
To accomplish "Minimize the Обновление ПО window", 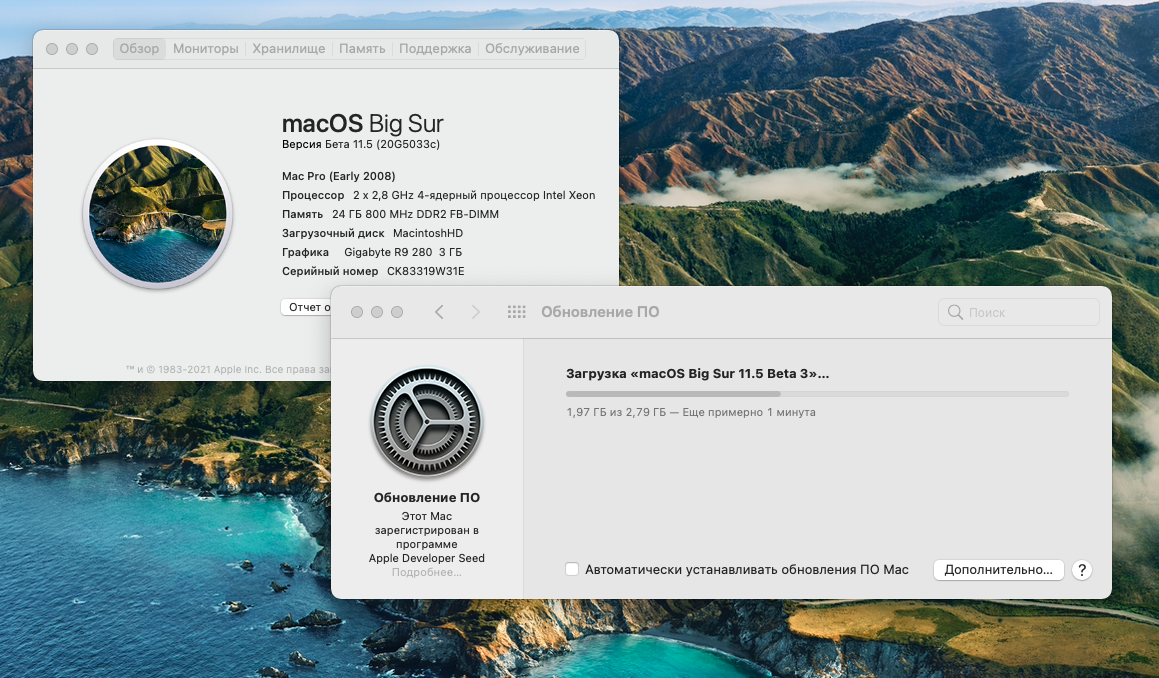I will click(377, 312).
